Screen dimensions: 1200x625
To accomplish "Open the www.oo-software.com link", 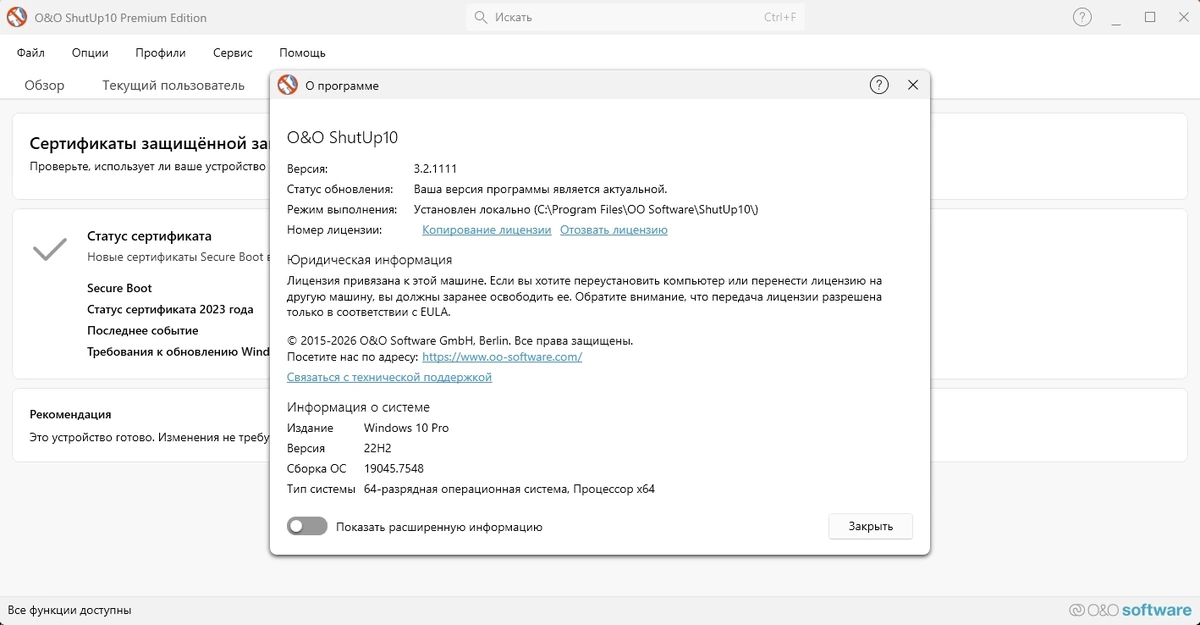I will [502, 357].
